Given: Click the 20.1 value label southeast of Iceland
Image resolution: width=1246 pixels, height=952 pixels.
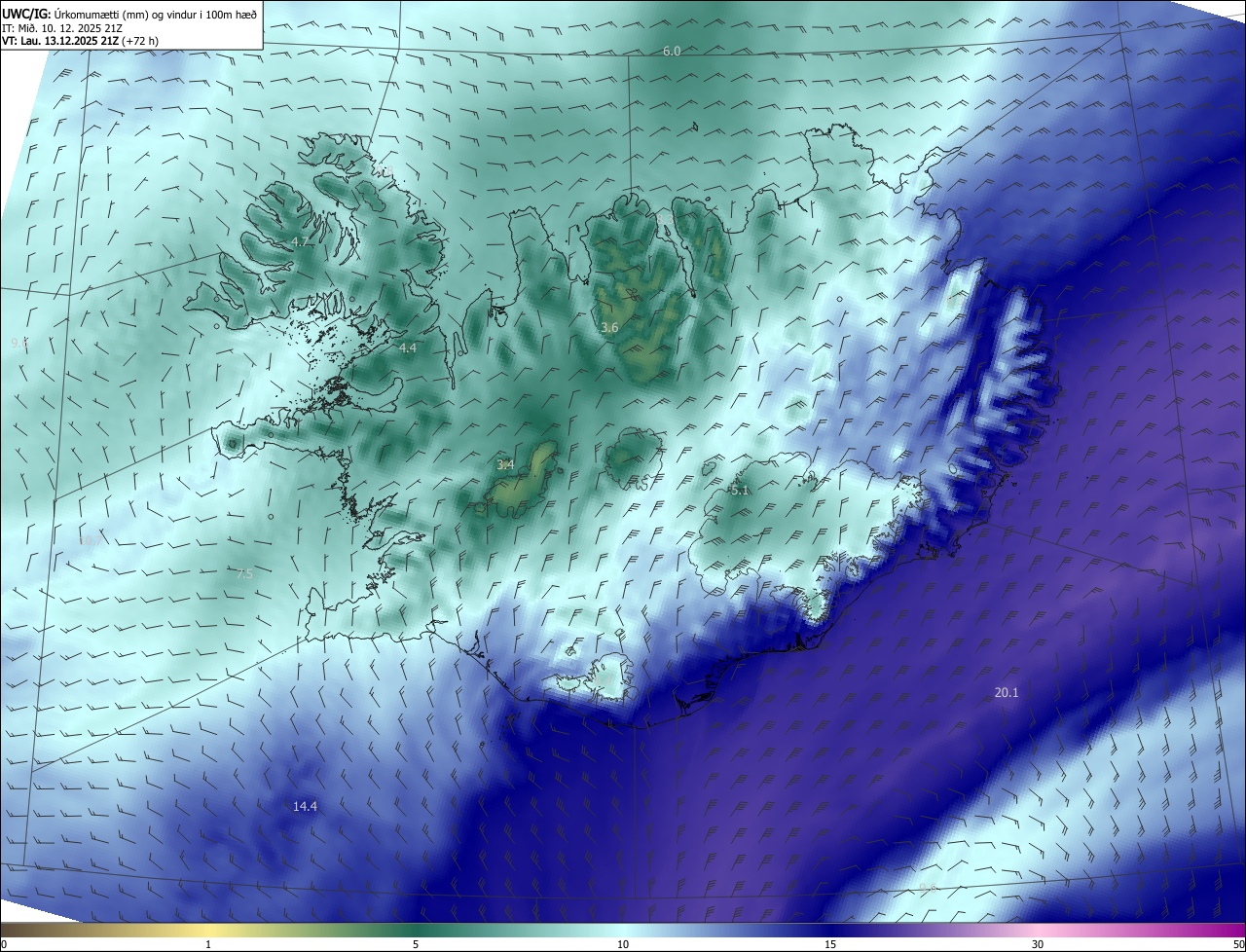Looking at the screenshot, I should 1006,693.
